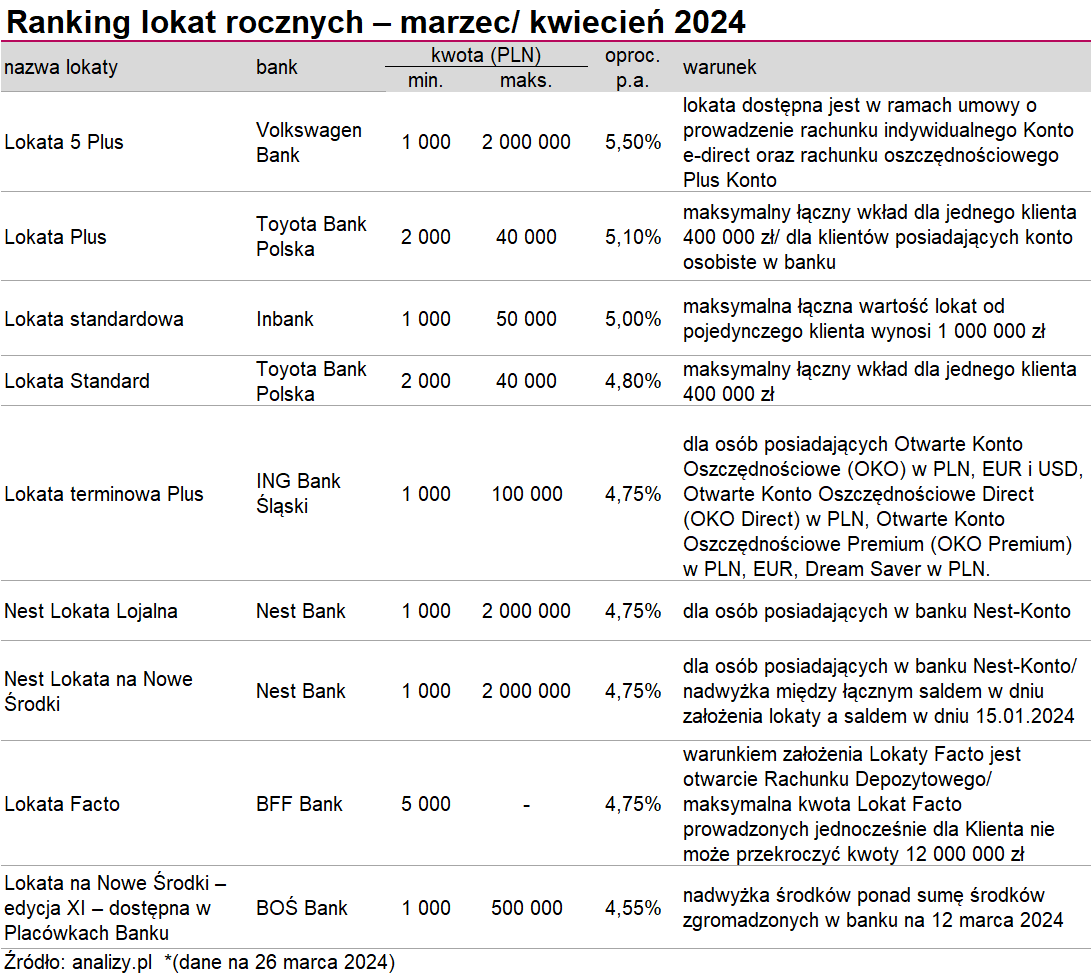1091x974 pixels.
Task: Click the 4,55% interest rate
Action: pos(632,908)
